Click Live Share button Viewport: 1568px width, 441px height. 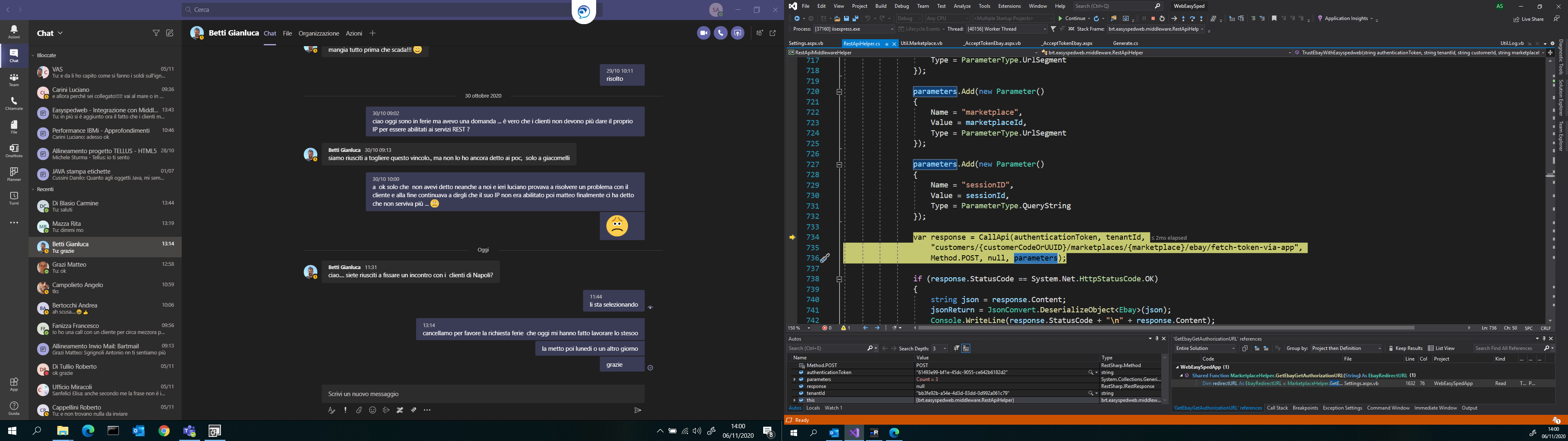(1528, 19)
